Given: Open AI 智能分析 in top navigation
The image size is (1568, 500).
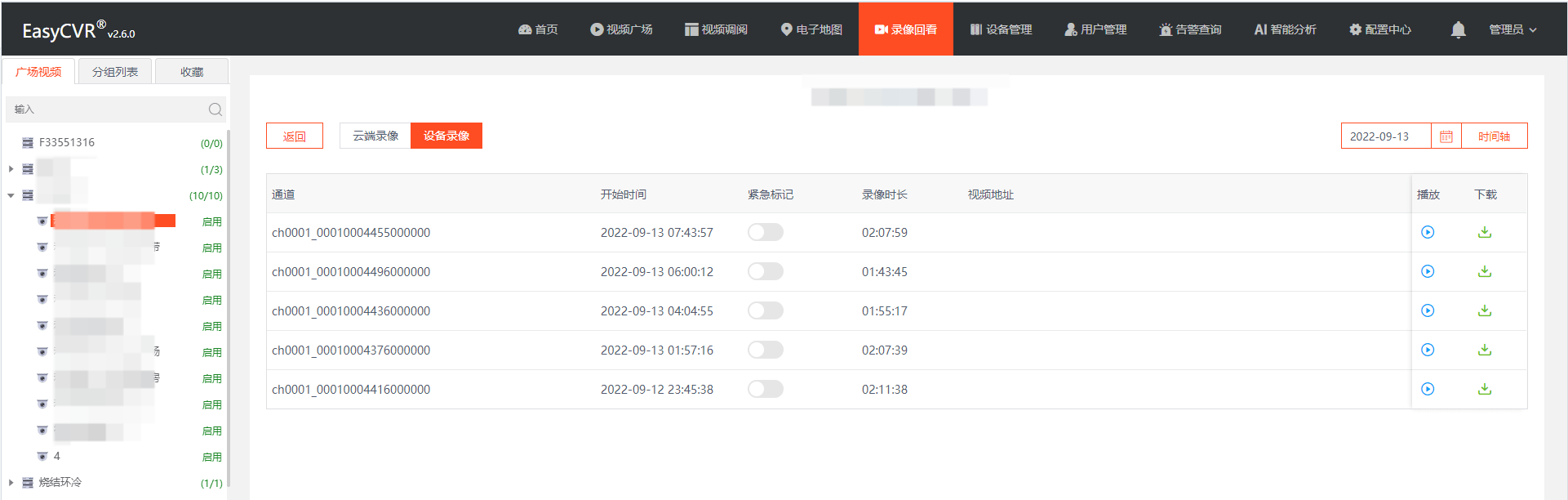Looking at the screenshot, I should coord(1285,29).
